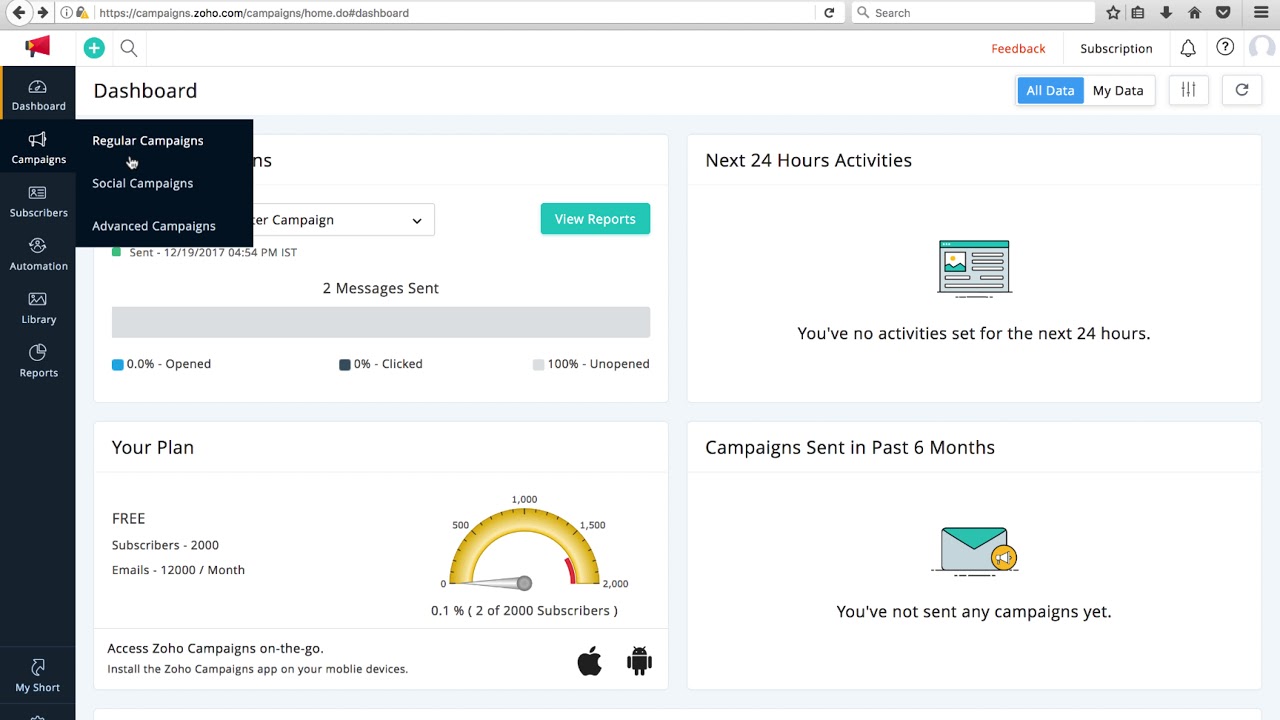
Task: Select the Subscribers sidebar icon
Action: tap(38, 202)
